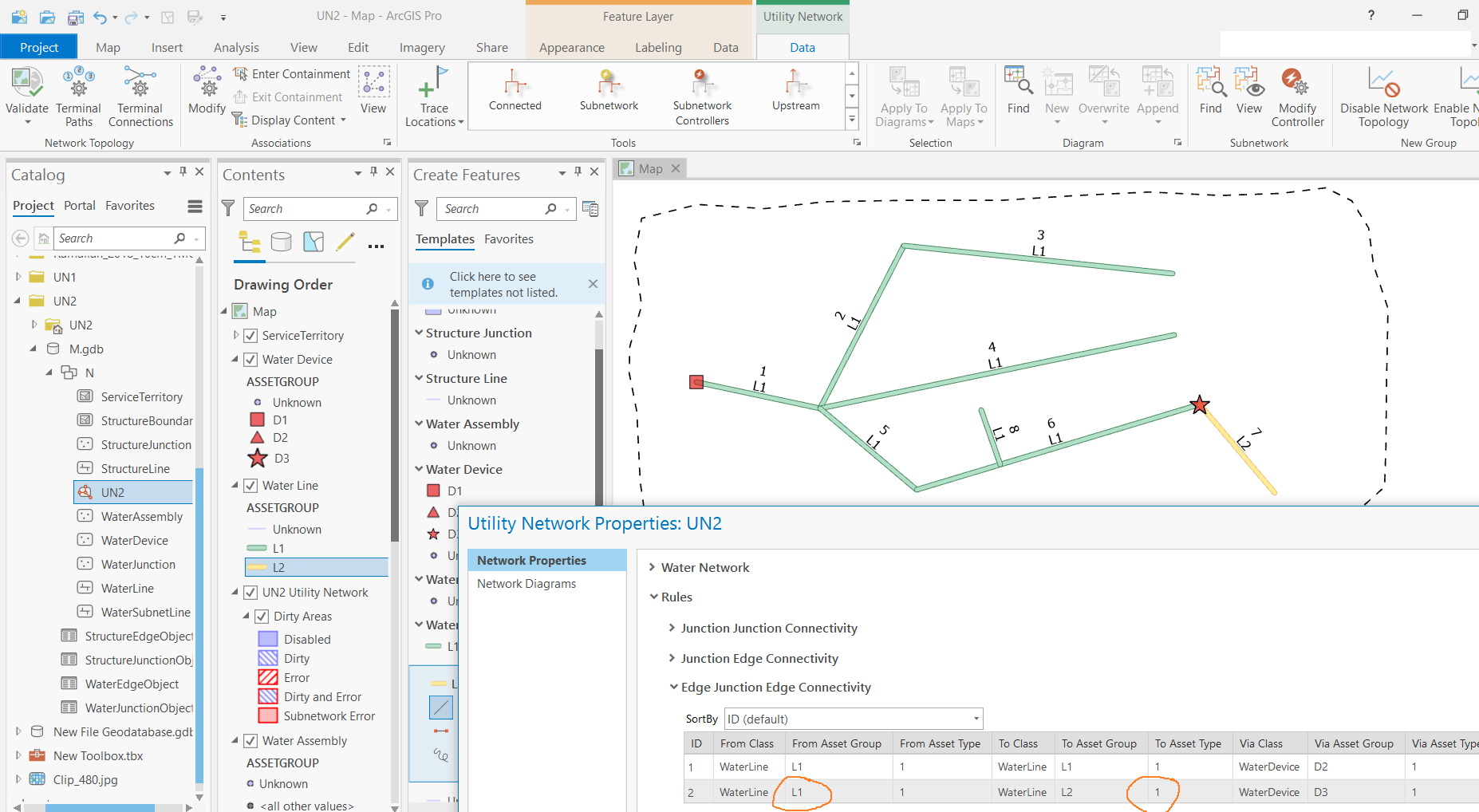Click the Trace Locations button
This screenshot has width=1479, height=812.
[434, 97]
